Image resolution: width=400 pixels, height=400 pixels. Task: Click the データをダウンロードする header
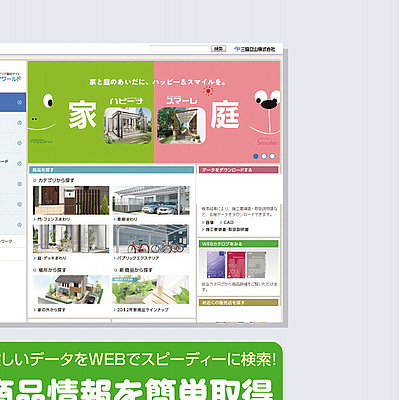point(238,170)
